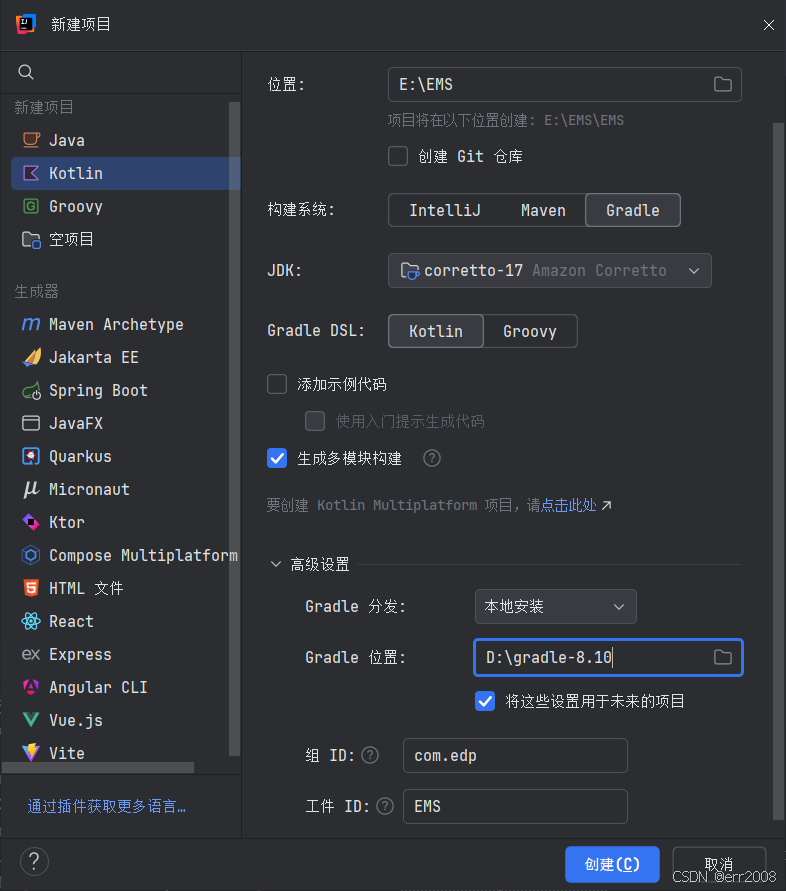Open the Gradle distribution dropdown
This screenshot has height=891, width=786.
[x=555, y=606]
